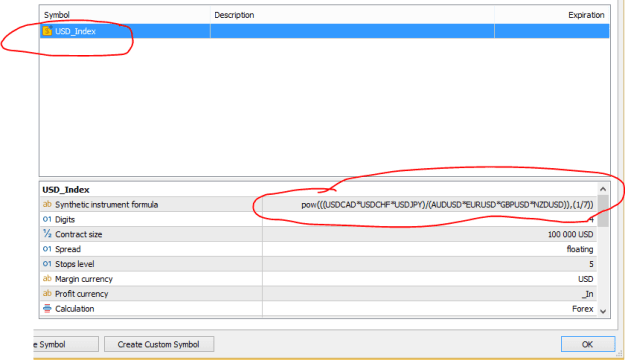Click the 01 icon beside Stops level
The width and height of the screenshot is (625, 360).
[x=47, y=264]
